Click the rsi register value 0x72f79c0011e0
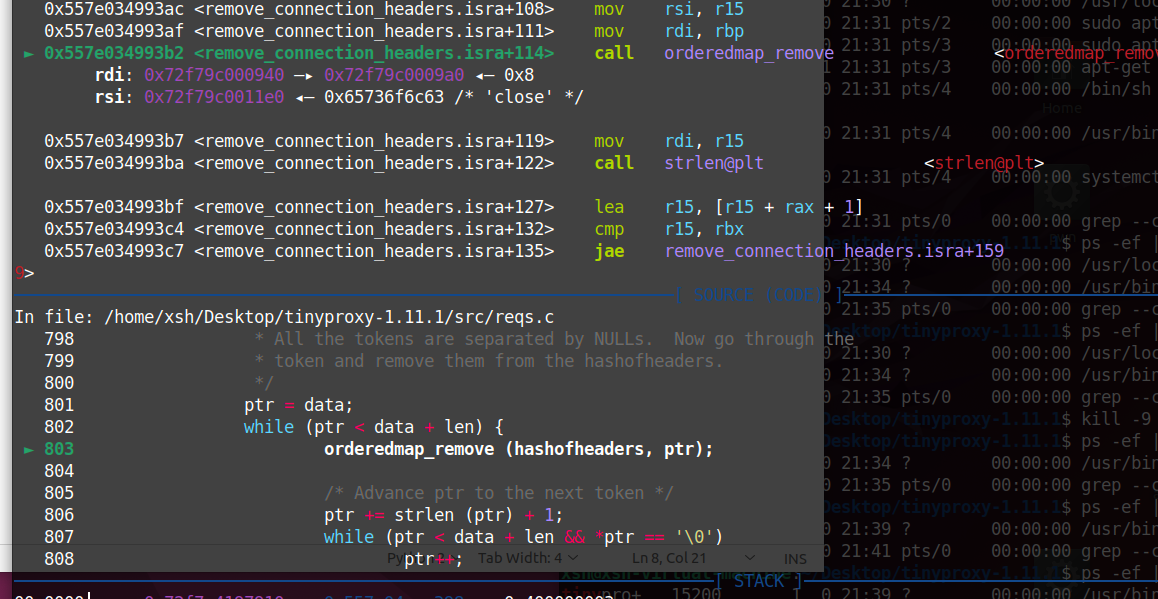Viewport: 1158px width, 599px height. (x=214, y=97)
